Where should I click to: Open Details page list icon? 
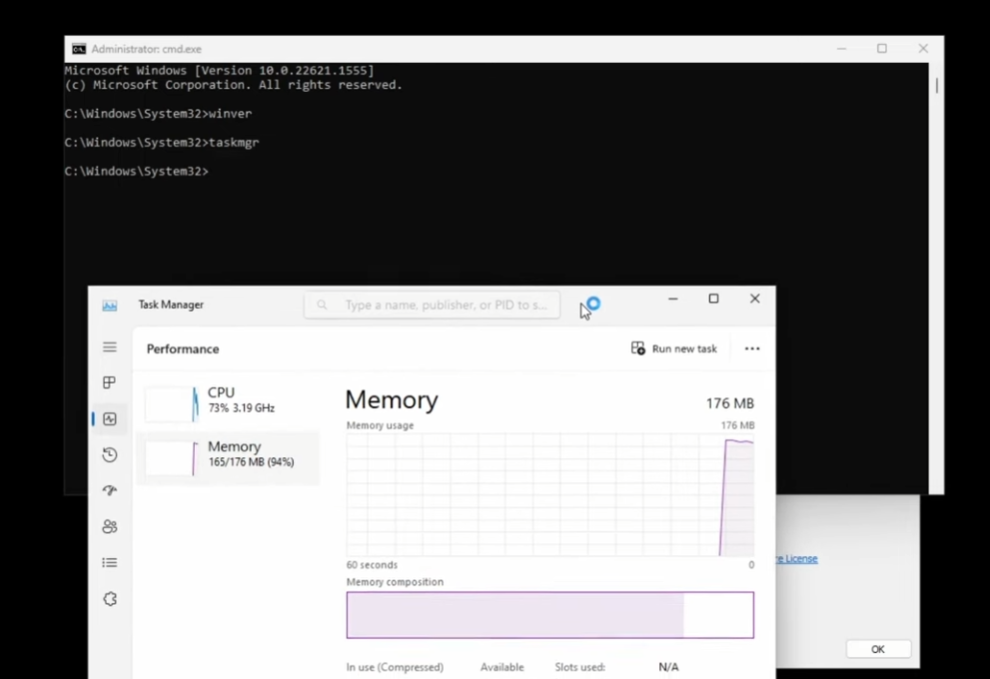pos(110,562)
